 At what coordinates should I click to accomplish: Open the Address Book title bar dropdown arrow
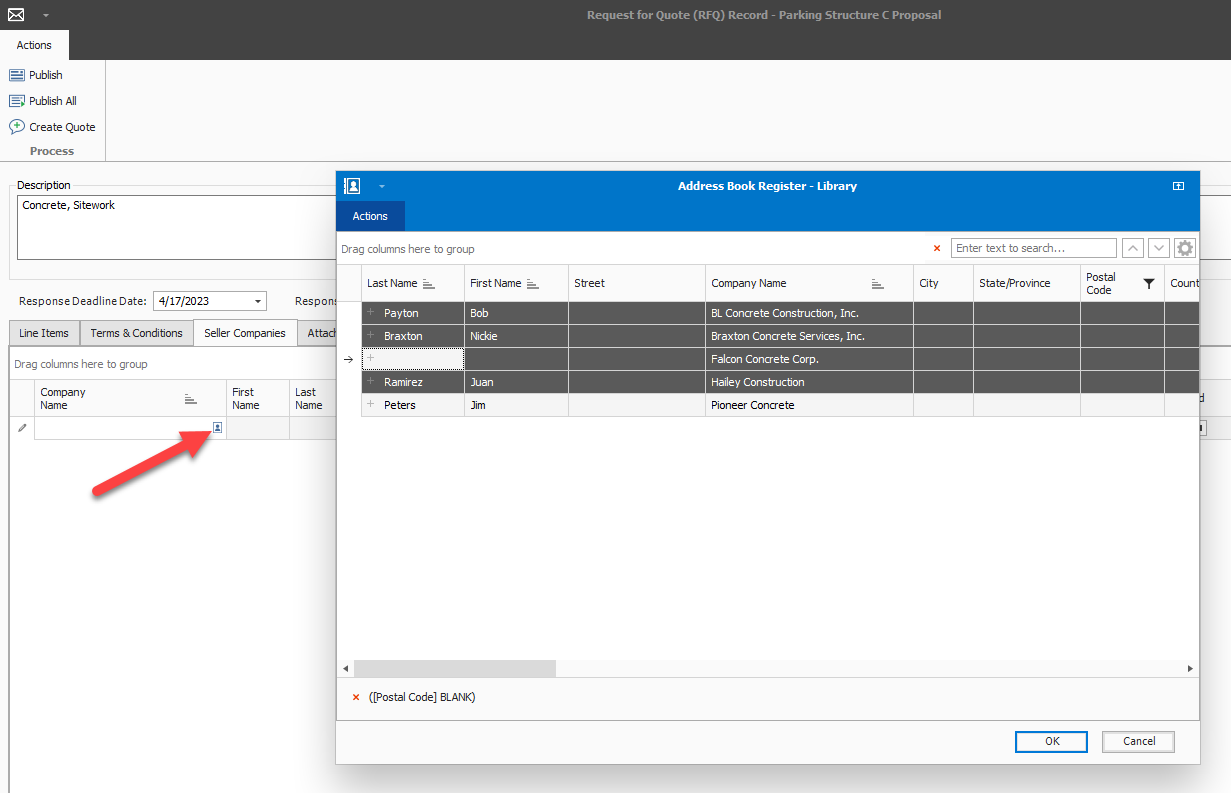pyautogui.click(x=382, y=187)
